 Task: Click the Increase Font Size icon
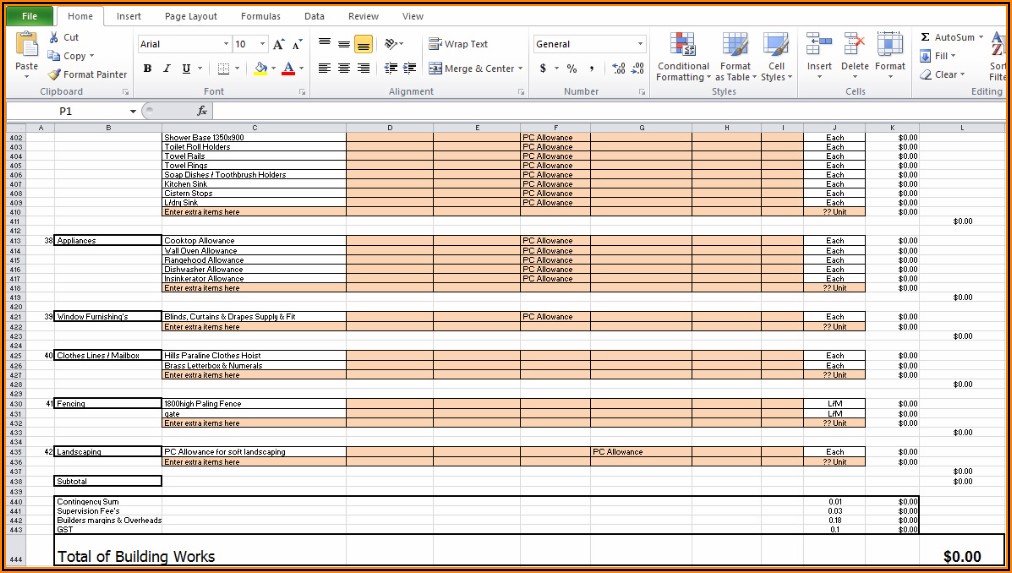tap(280, 44)
